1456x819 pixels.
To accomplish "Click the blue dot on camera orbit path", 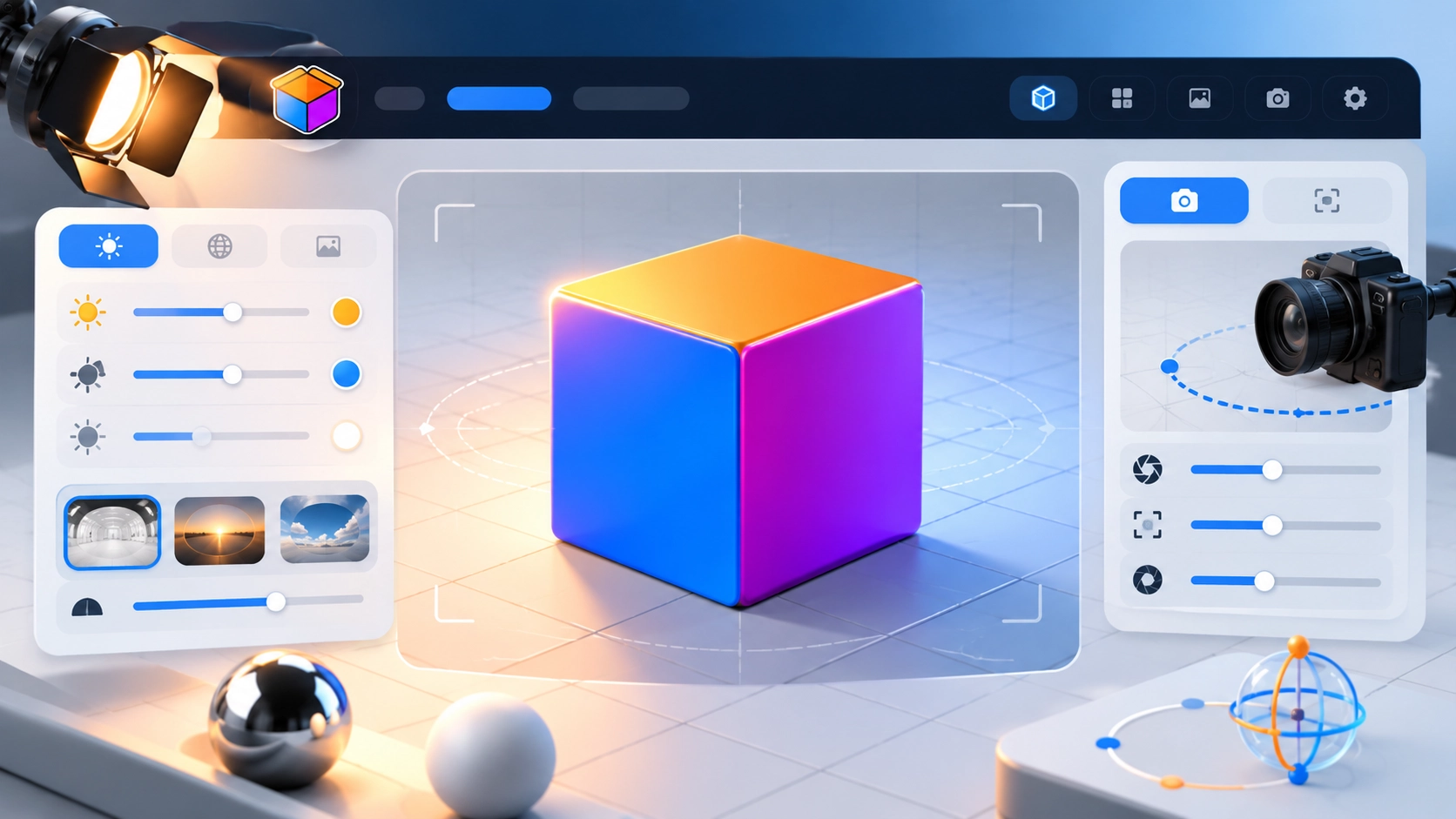I will click(x=1170, y=366).
